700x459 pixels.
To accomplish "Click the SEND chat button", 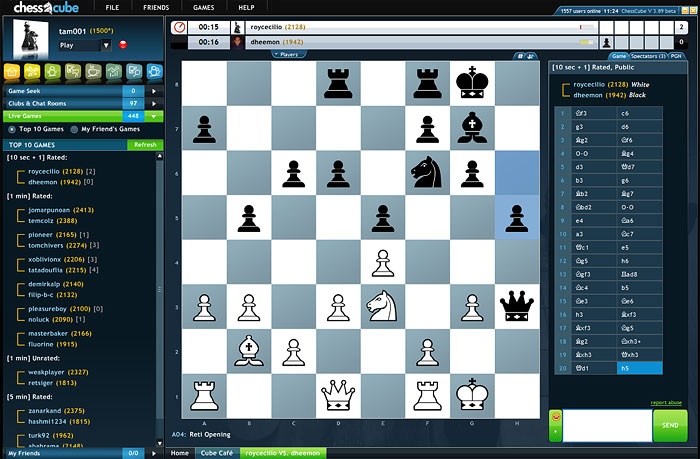I will pyautogui.click(x=670, y=426).
